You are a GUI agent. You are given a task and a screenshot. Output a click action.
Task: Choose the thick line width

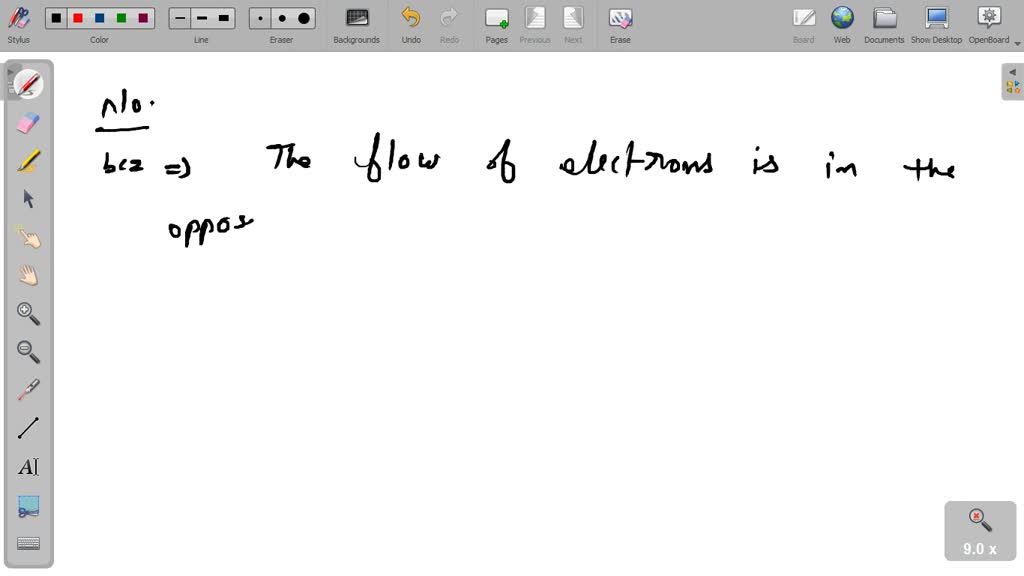tap(223, 18)
